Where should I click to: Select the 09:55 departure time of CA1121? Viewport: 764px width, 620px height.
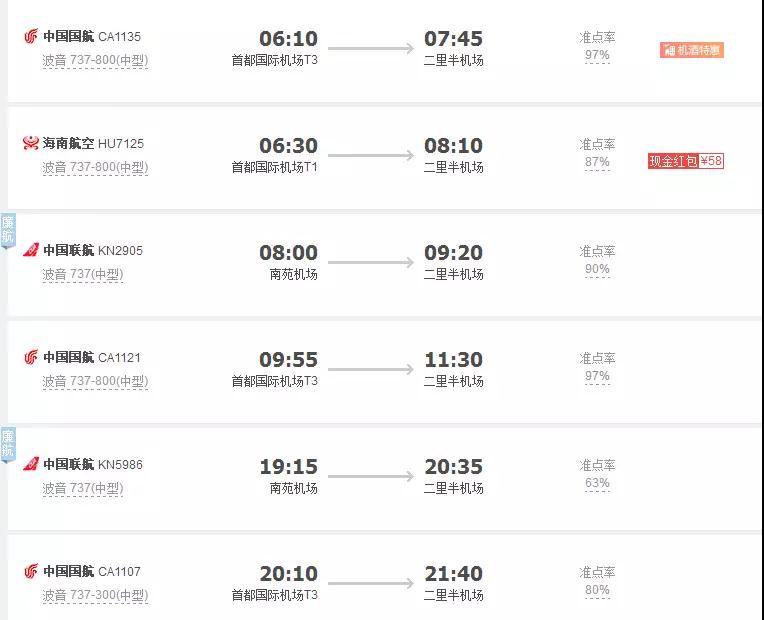tap(288, 360)
